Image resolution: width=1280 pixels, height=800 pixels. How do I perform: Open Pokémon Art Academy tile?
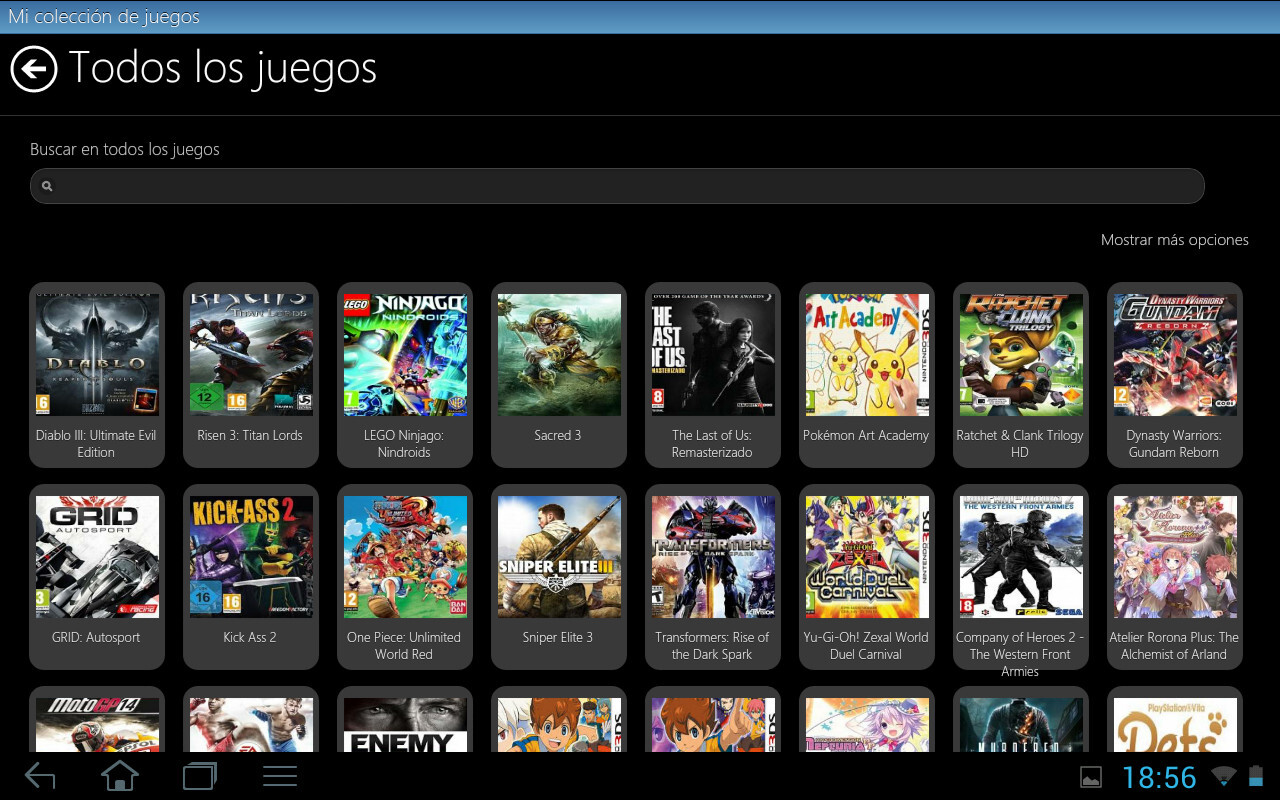(867, 355)
